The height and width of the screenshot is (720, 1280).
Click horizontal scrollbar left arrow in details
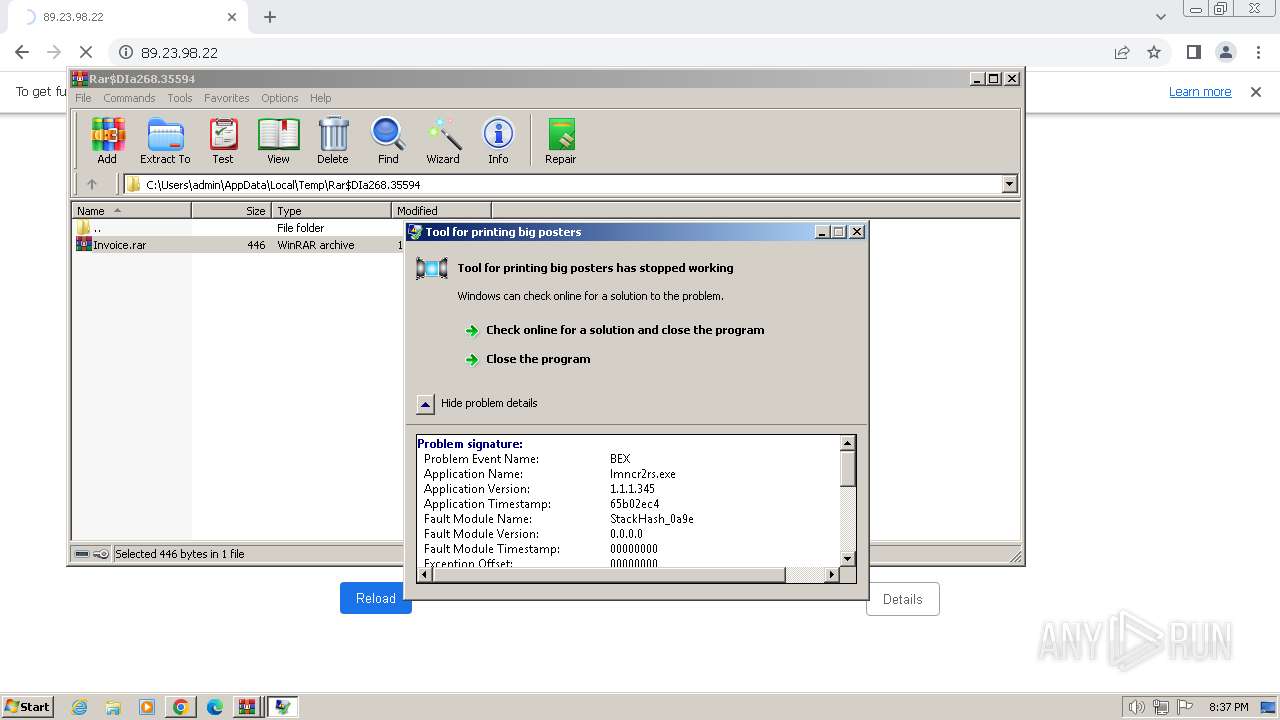425,575
